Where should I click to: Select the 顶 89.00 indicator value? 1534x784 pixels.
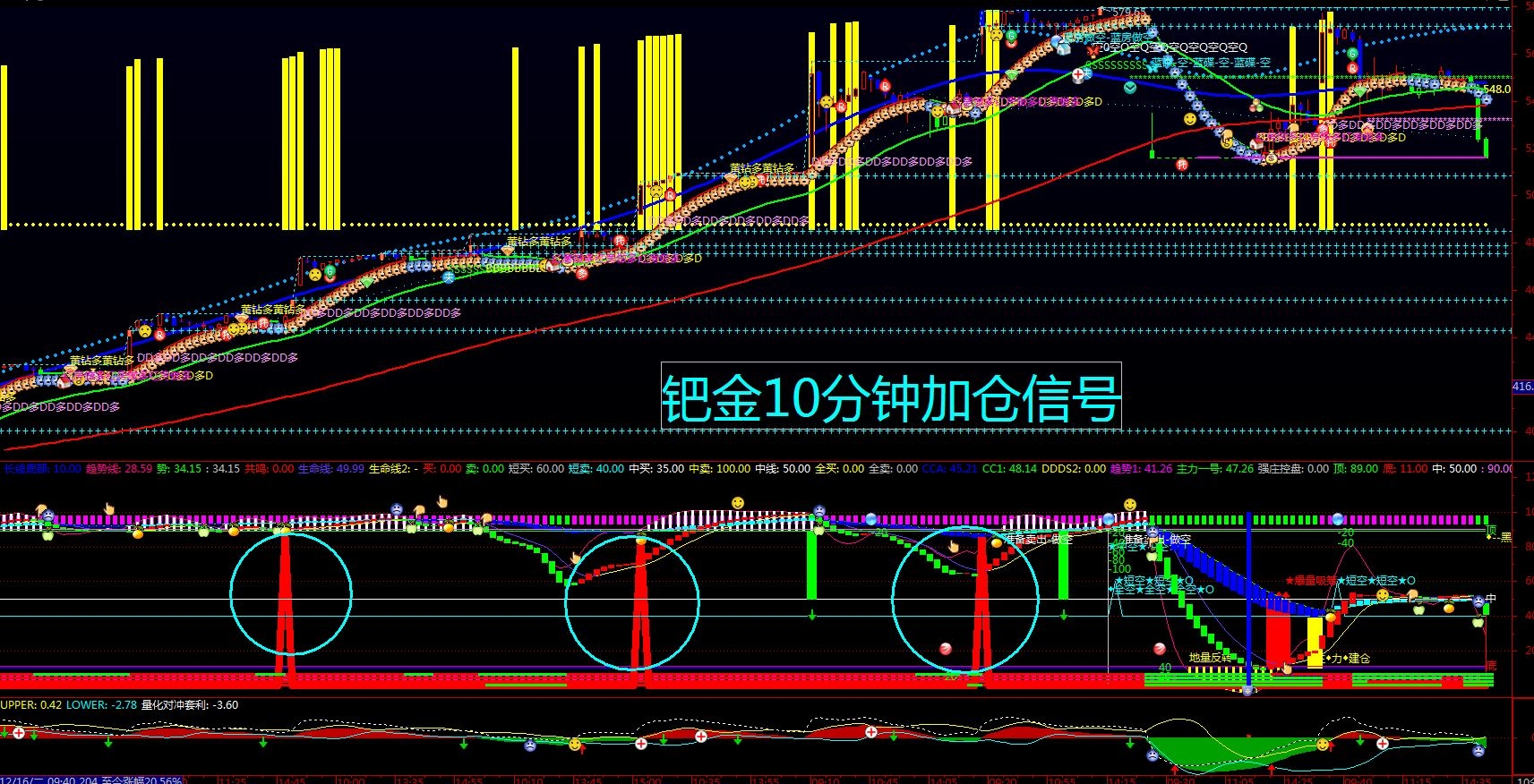click(x=1355, y=468)
